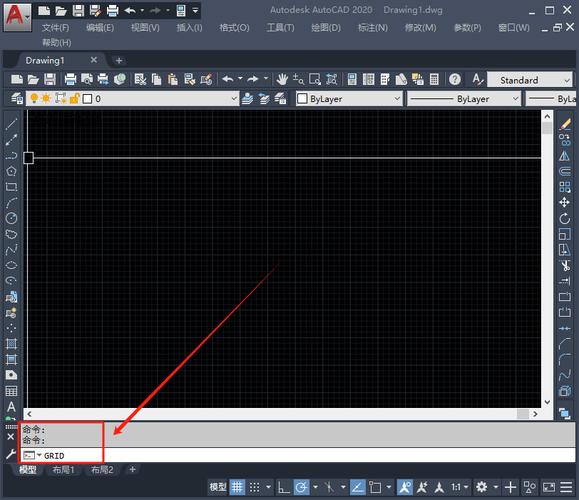
Task: Select the Multiline Text tool
Action: (11, 407)
